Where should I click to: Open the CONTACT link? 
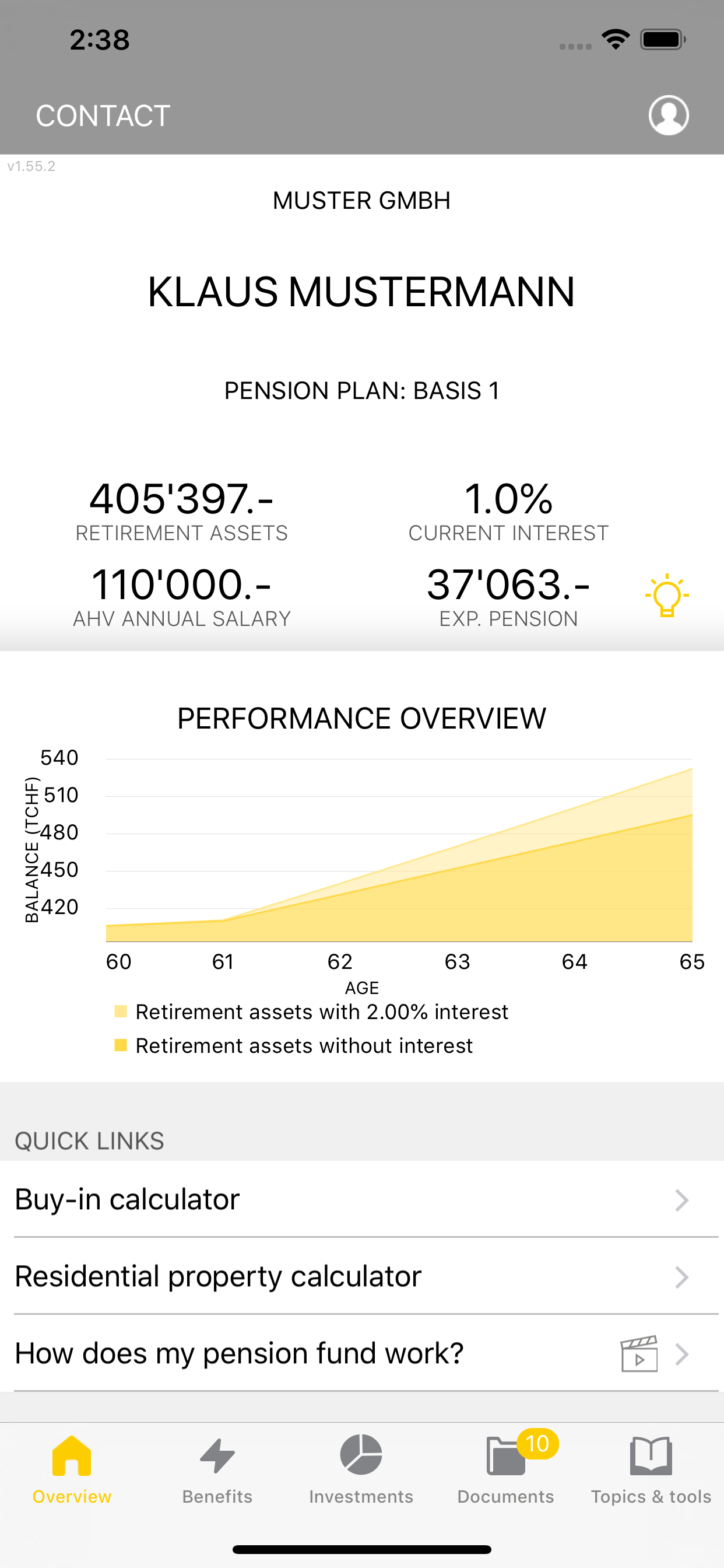point(103,116)
